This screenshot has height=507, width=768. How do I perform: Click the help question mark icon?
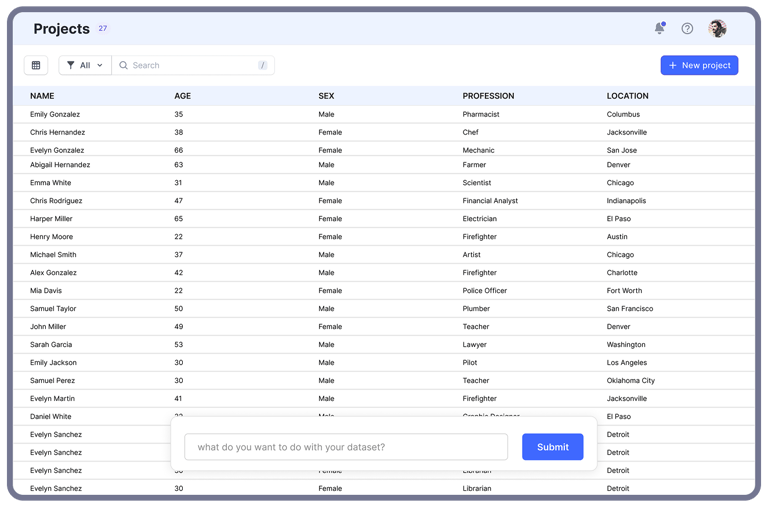coord(687,29)
